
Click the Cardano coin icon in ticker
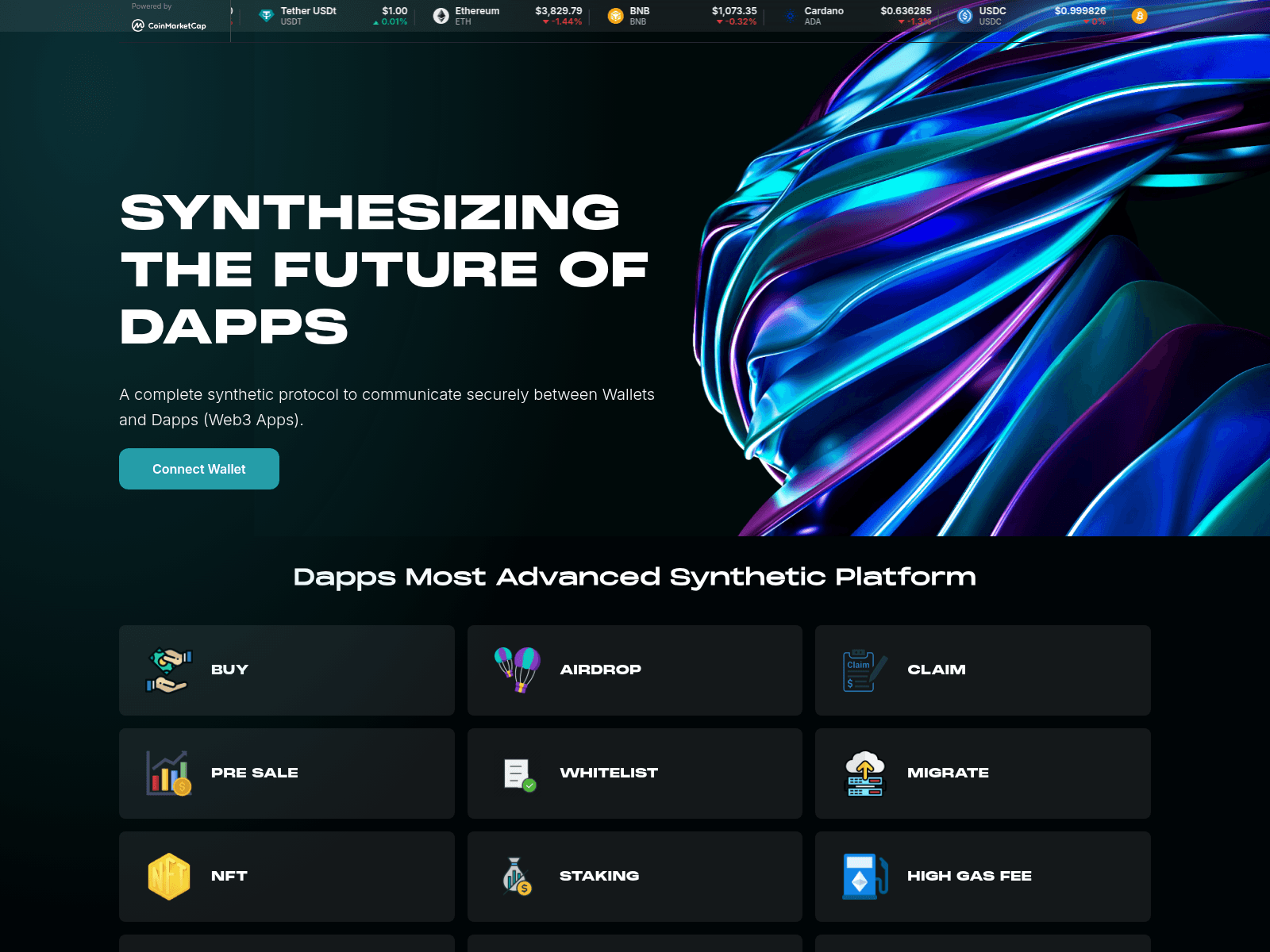[x=791, y=16]
